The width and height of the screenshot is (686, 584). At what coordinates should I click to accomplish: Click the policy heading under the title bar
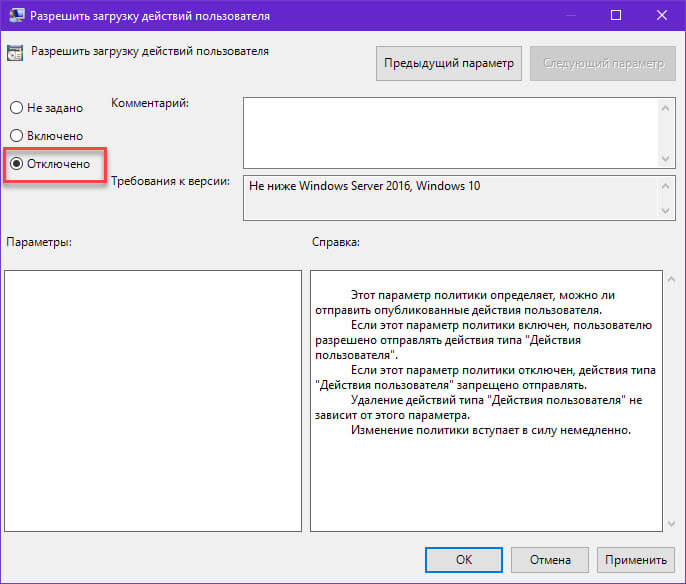(150, 51)
